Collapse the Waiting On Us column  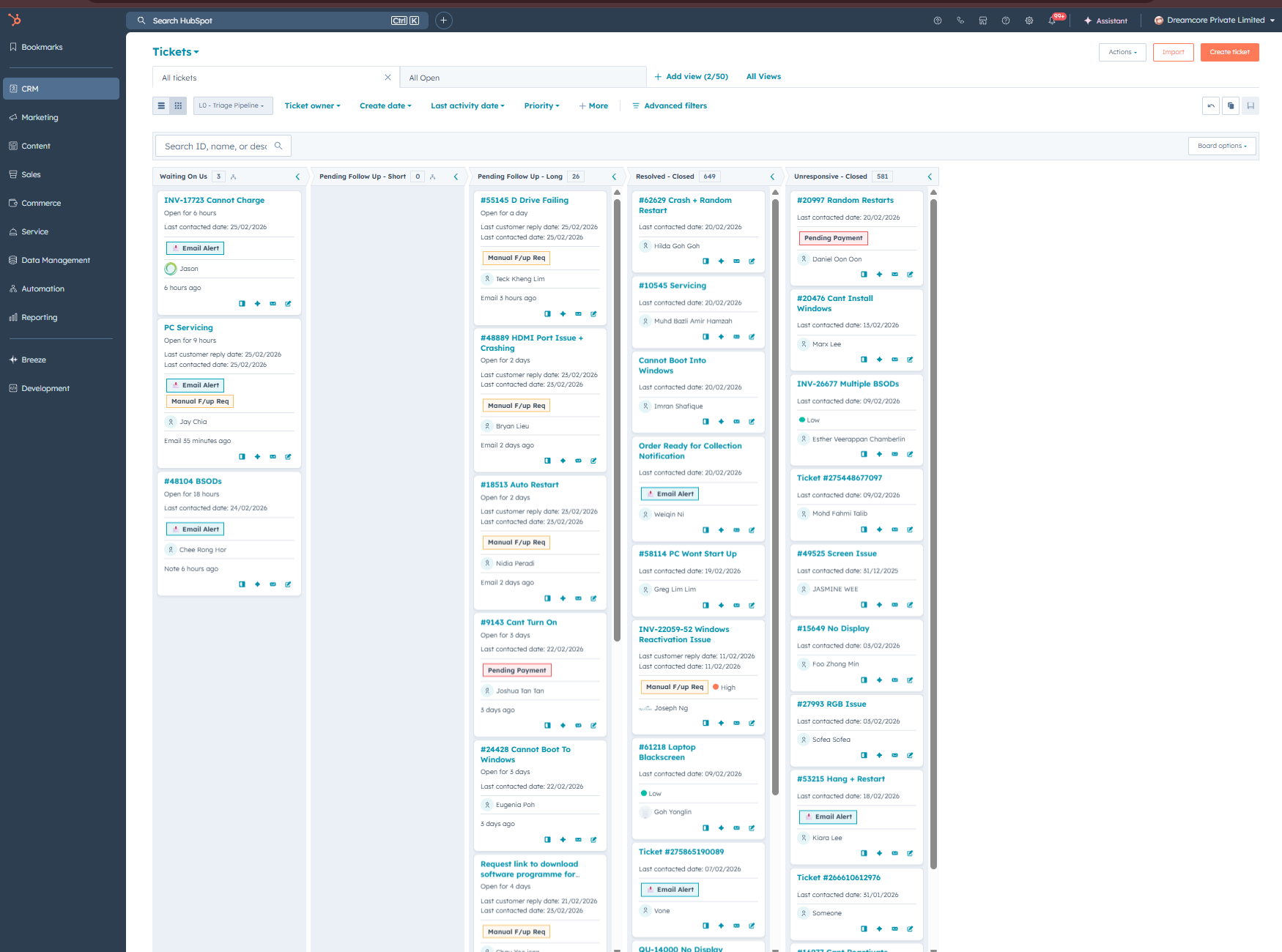297,176
